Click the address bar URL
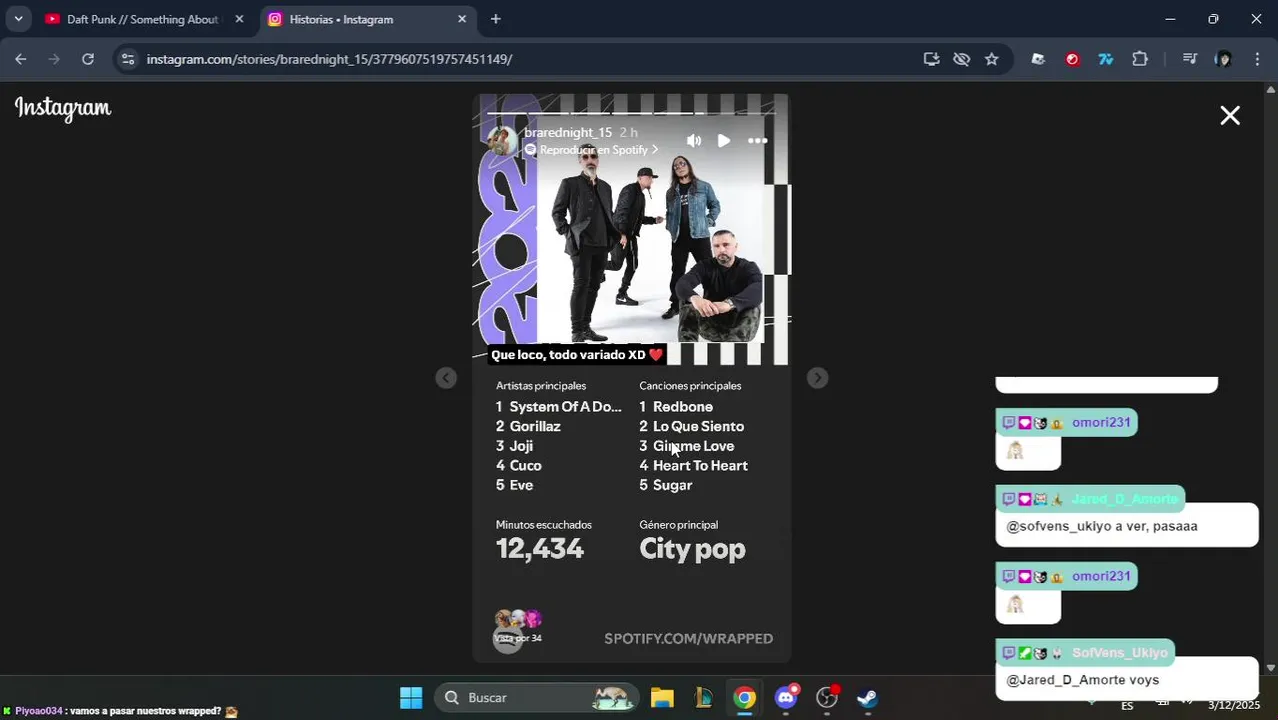 coord(329,59)
